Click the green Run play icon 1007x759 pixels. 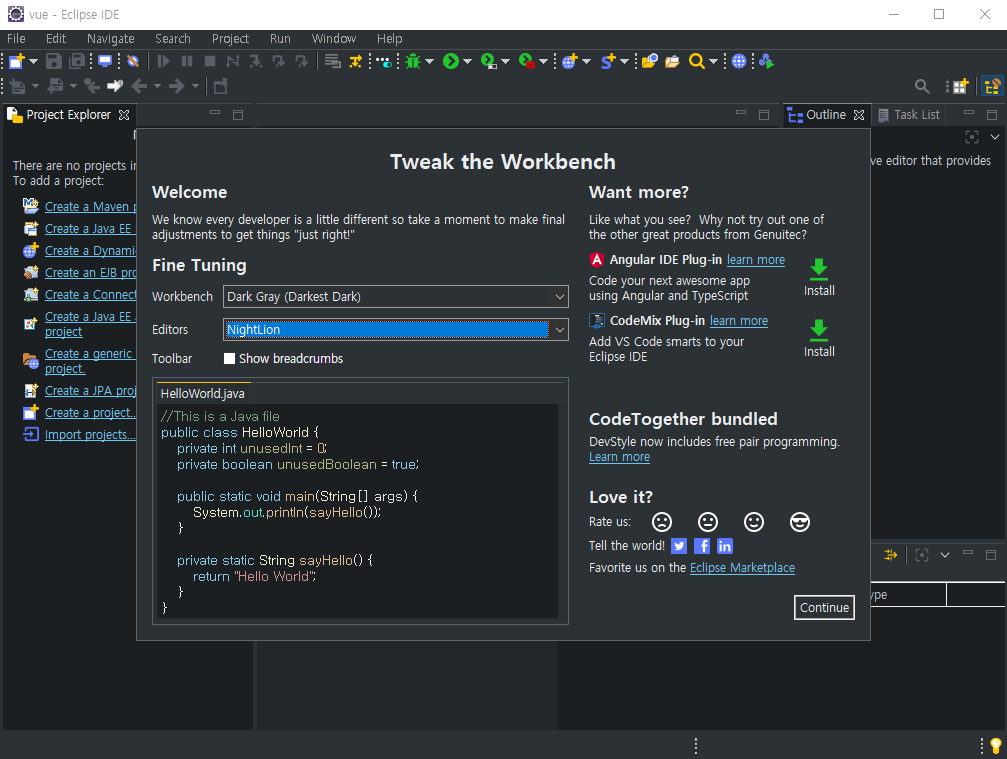451,62
